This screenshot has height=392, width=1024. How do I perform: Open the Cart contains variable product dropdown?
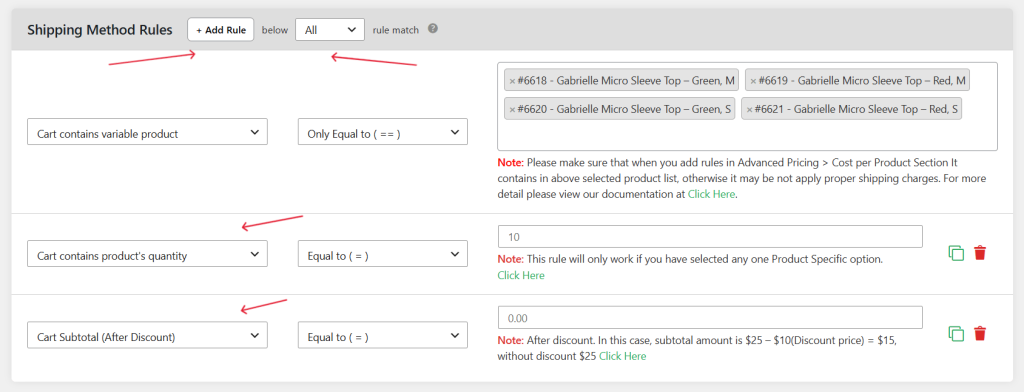click(x=148, y=131)
